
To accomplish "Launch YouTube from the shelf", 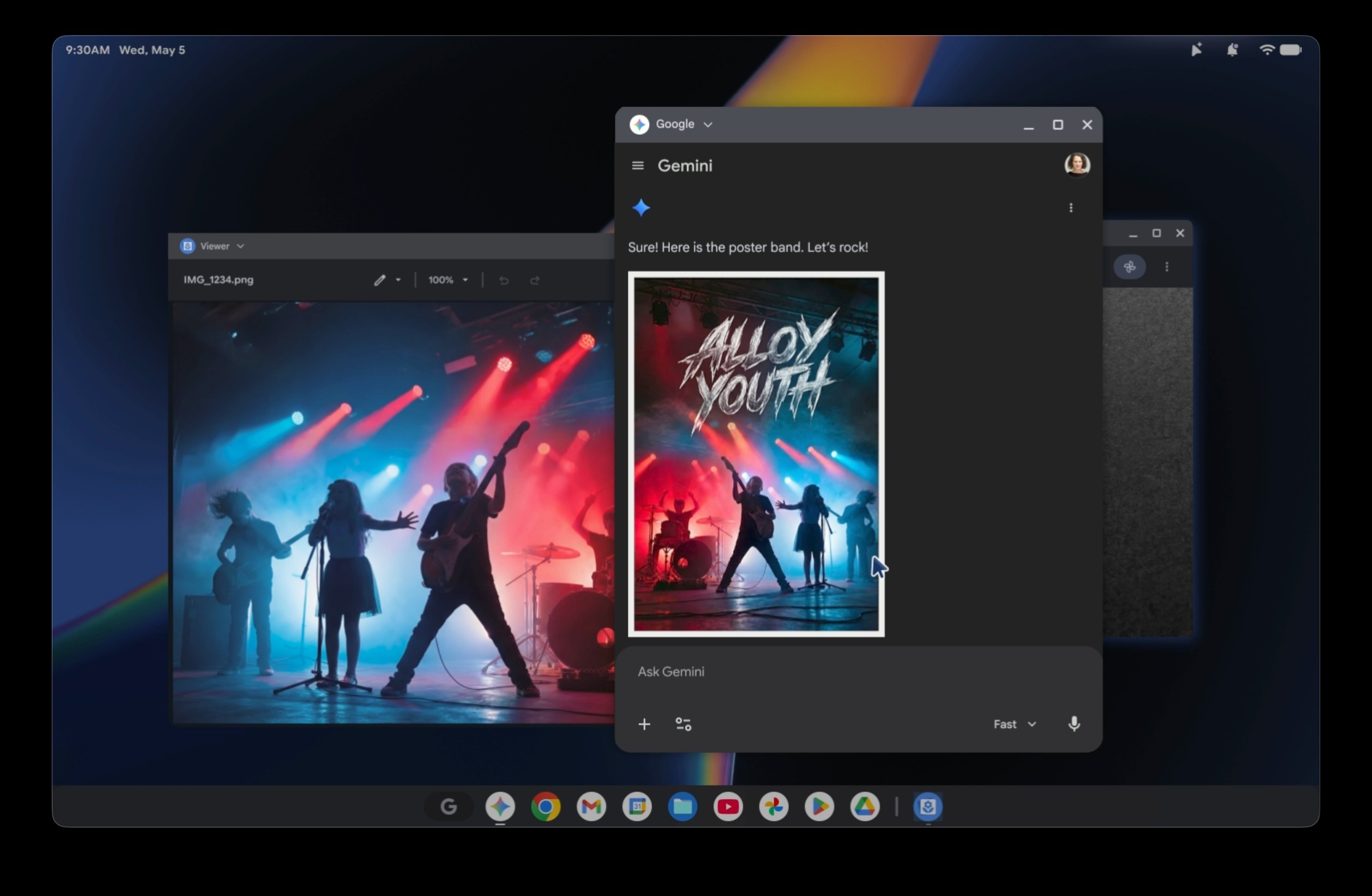I will (728, 806).
